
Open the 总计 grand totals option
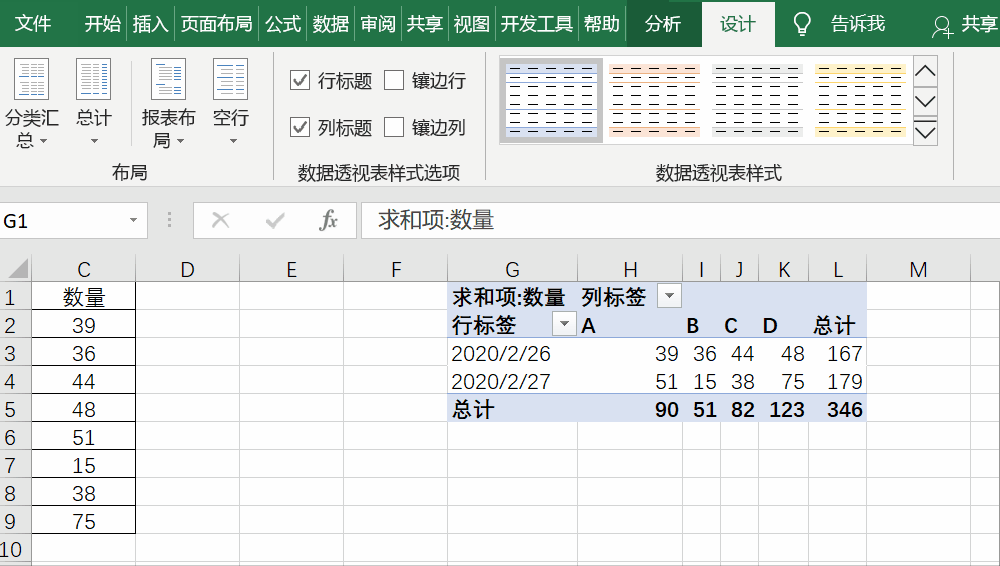point(94,102)
